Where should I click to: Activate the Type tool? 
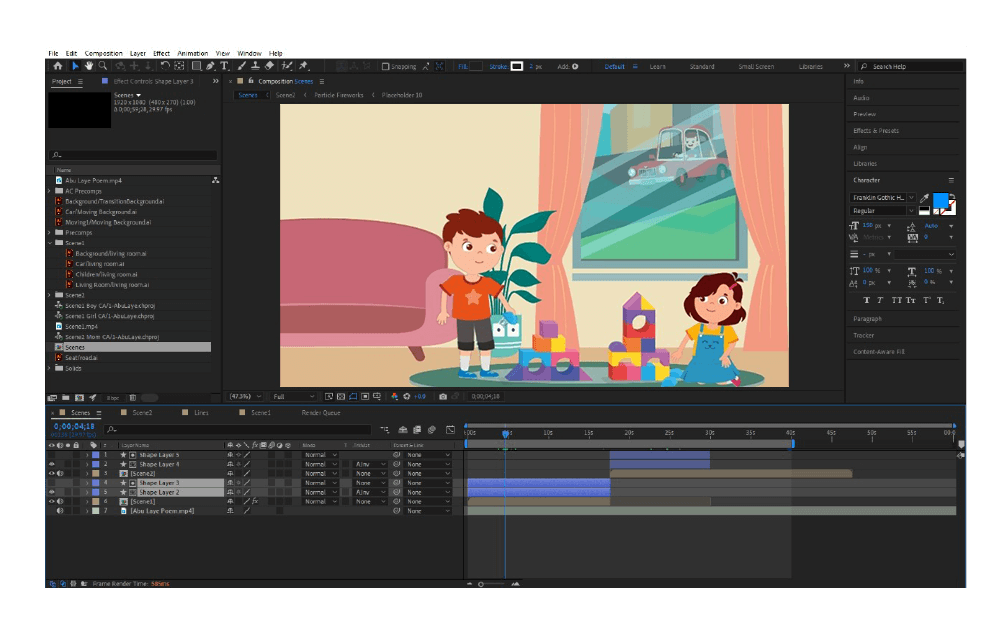coord(224,66)
